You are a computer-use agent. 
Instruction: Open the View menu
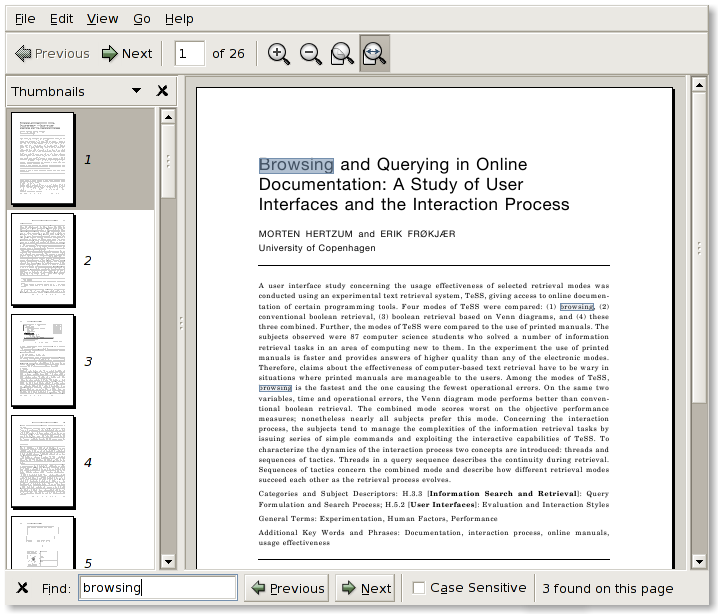pyautogui.click(x=103, y=19)
